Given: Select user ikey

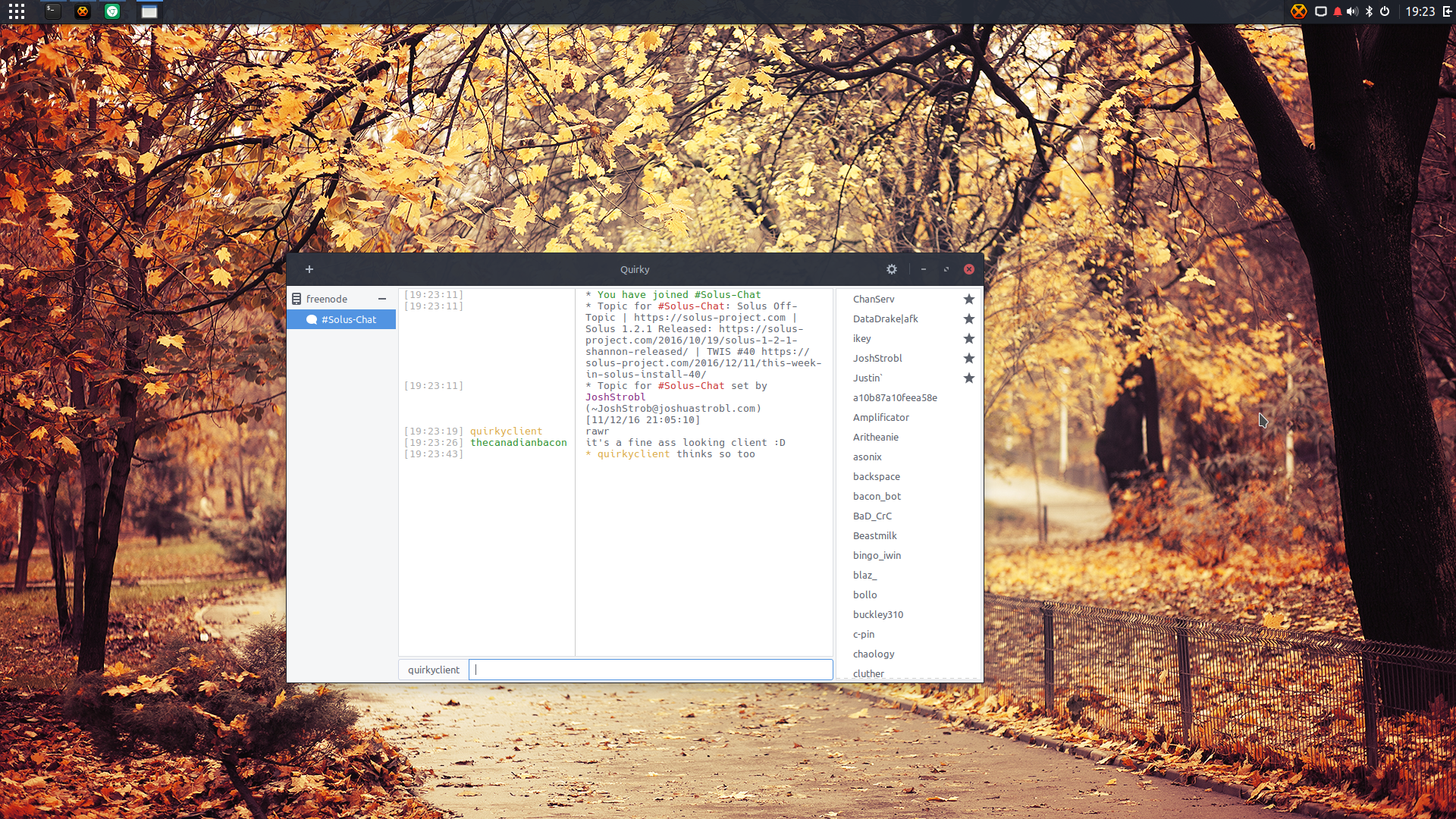Looking at the screenshot, I should pos(908,338).
